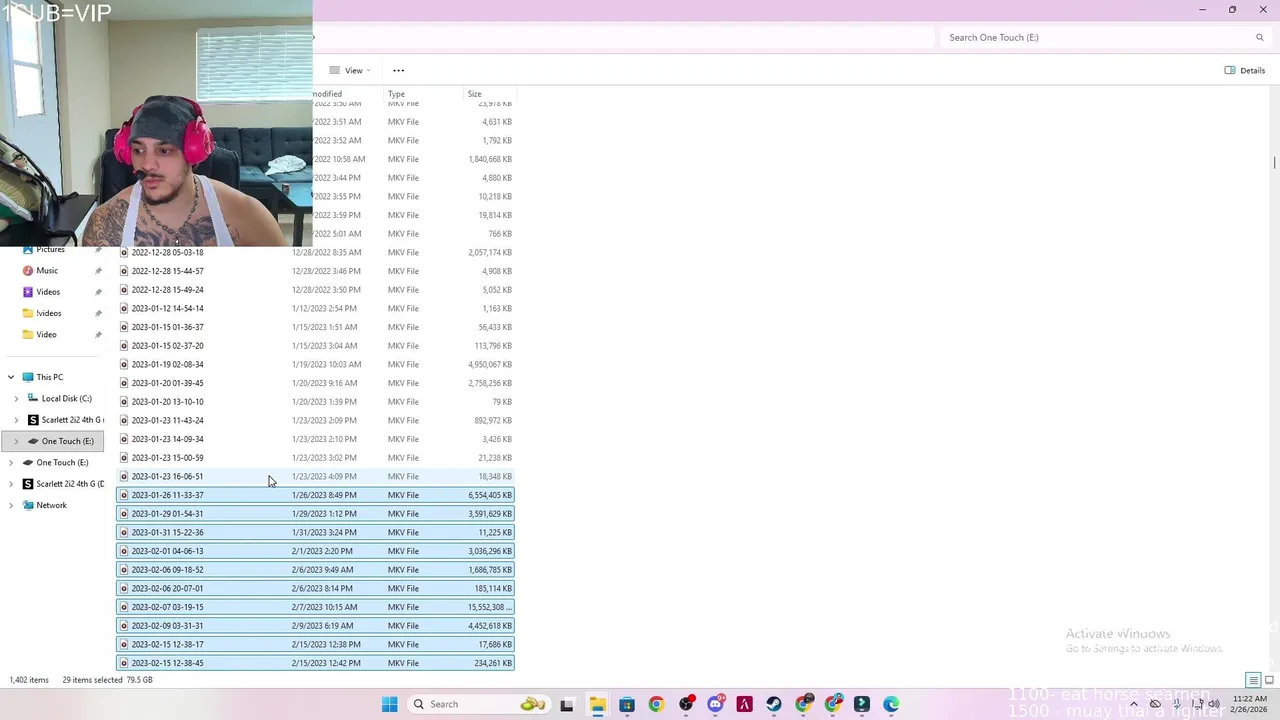The image size is (1280, 720).
Task: Select Network in the navigation pane
Action: click(x=51, y=505)
